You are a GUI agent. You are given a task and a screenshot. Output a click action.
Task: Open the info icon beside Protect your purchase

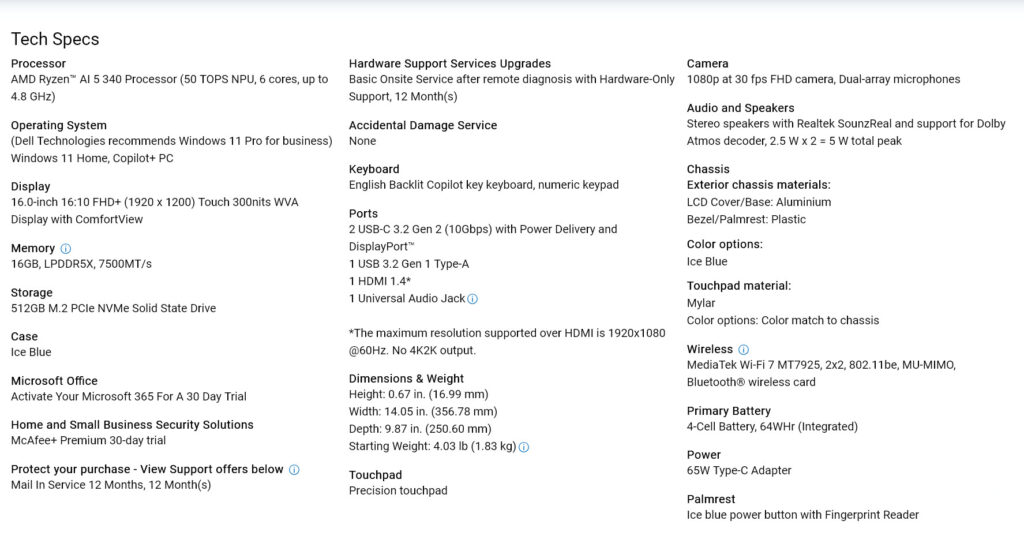294,469
